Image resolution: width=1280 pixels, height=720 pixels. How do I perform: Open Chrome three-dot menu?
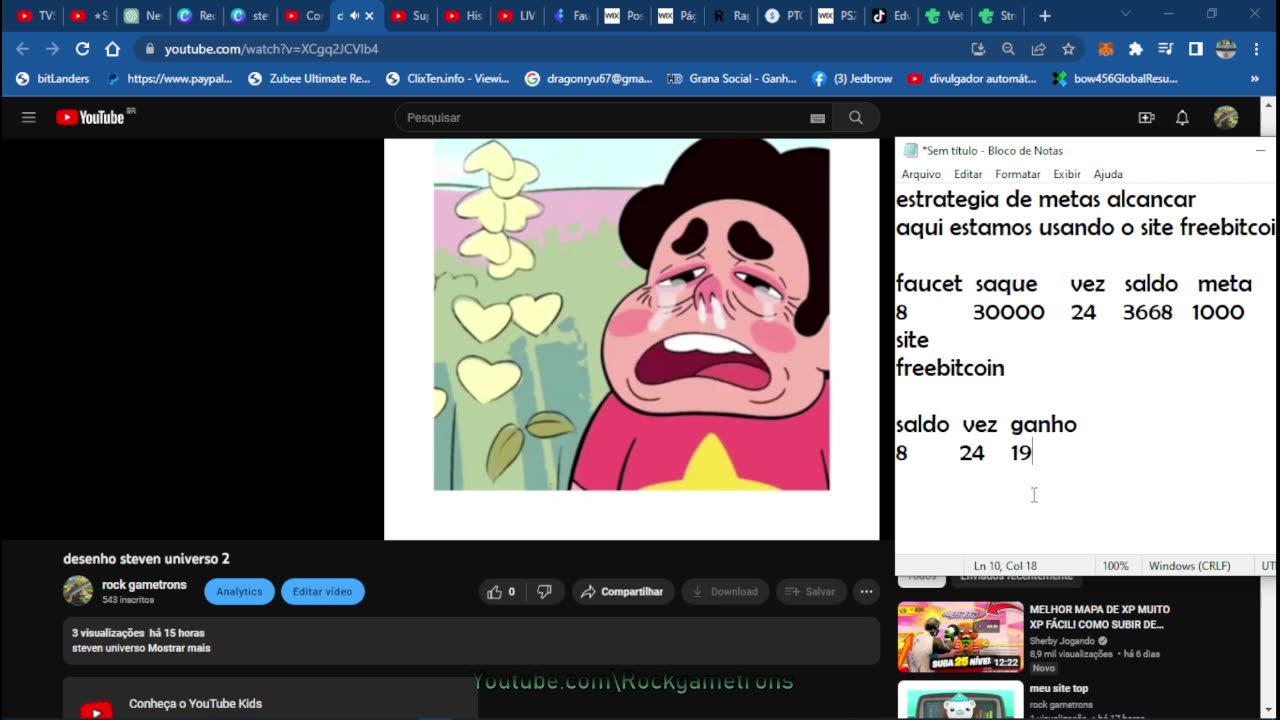click(x=1258, y=49)
